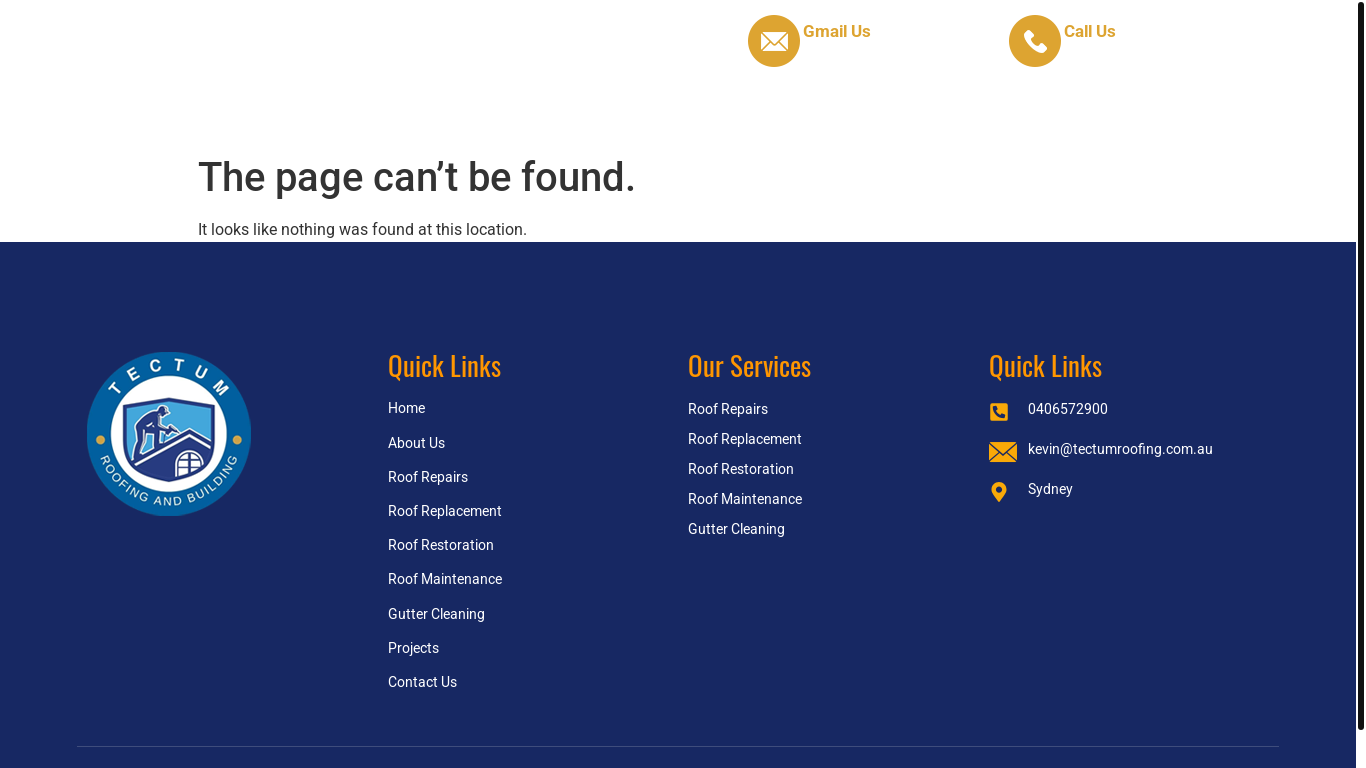The height and width of the screenshot is (768, 1366).
Task: Open Roof Repairs under Our Services
Action: click(x=728, y=409)
